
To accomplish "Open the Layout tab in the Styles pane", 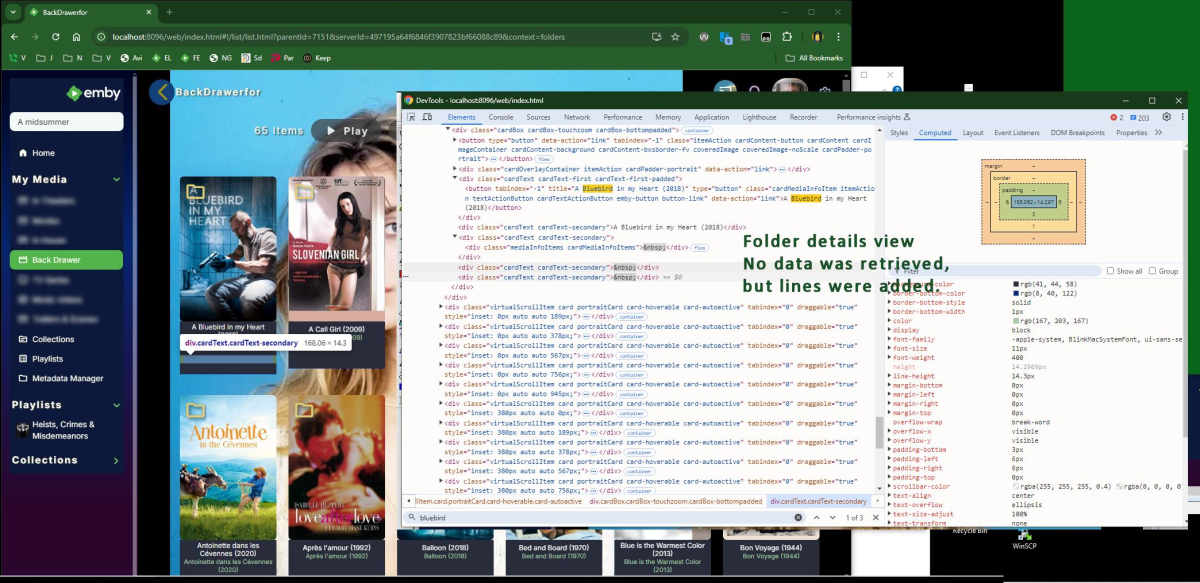I will click(x=973, y=133).
